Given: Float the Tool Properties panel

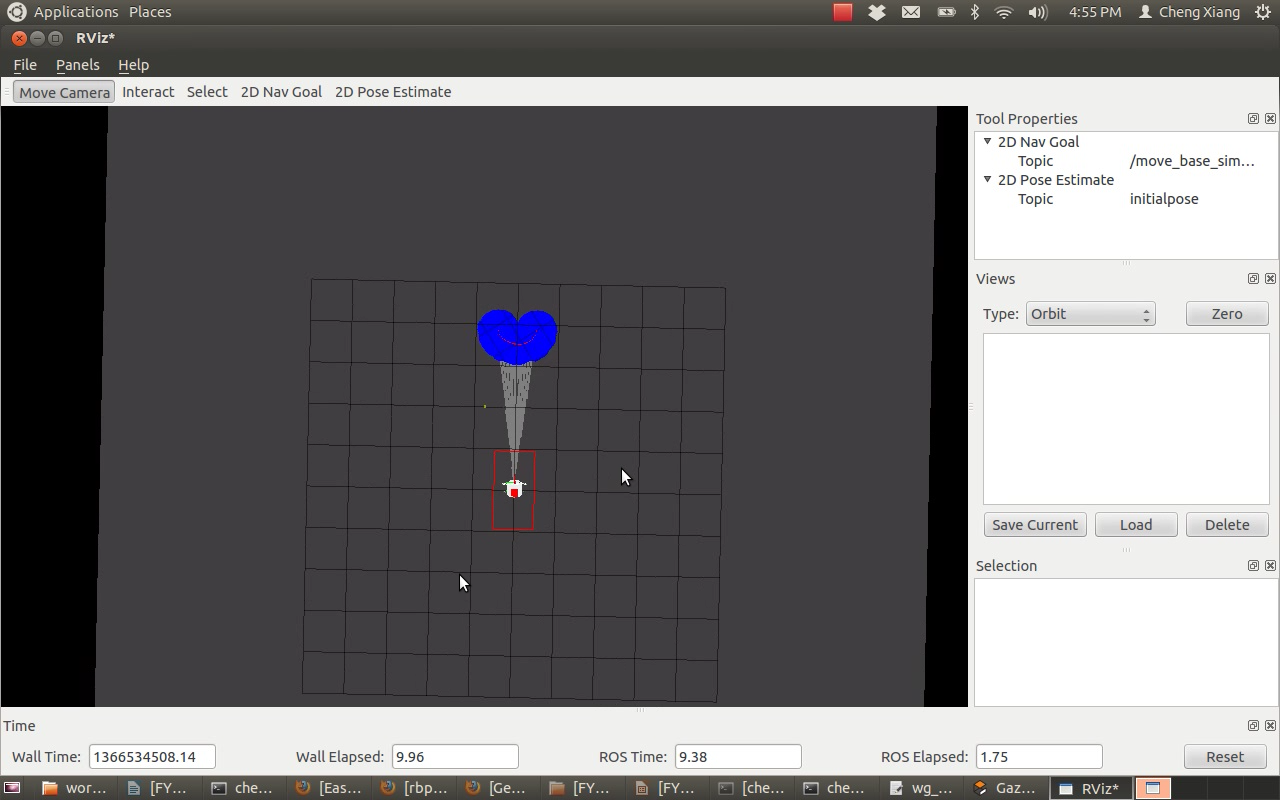Looking at the screenshot, I should tap(1253, 118).
